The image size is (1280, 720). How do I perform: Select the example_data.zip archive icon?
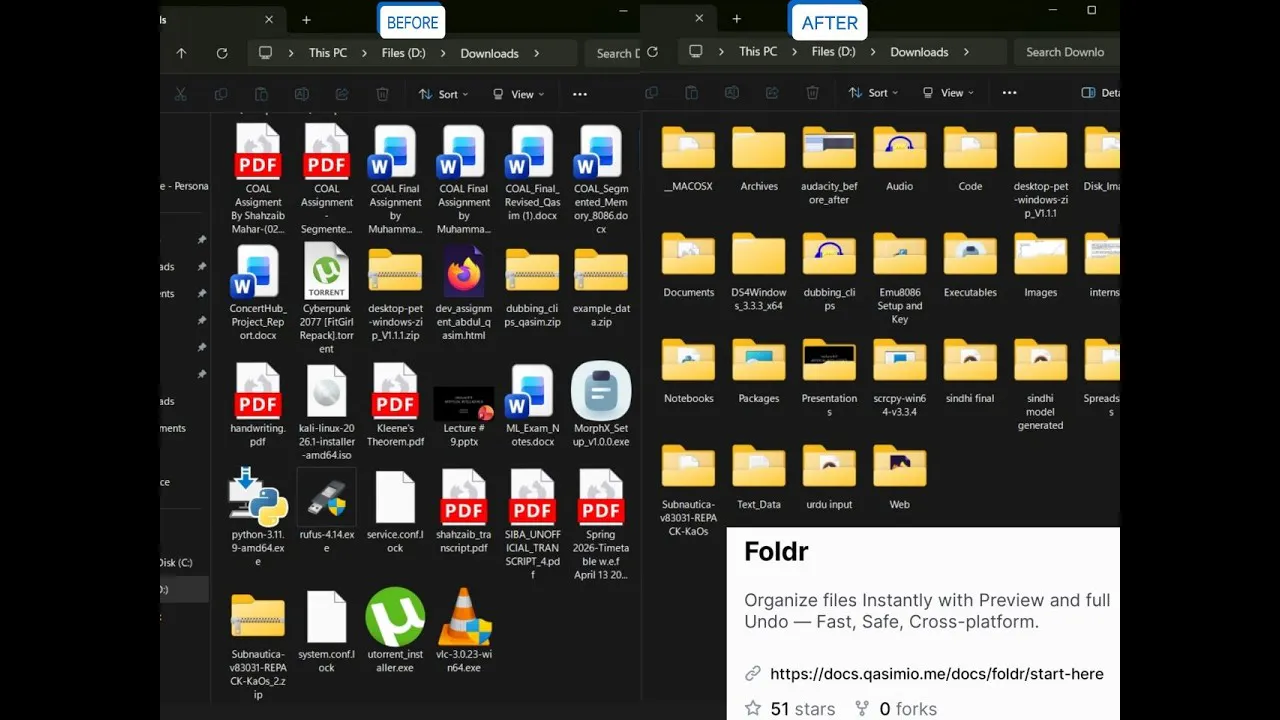(x=601, y=271)
